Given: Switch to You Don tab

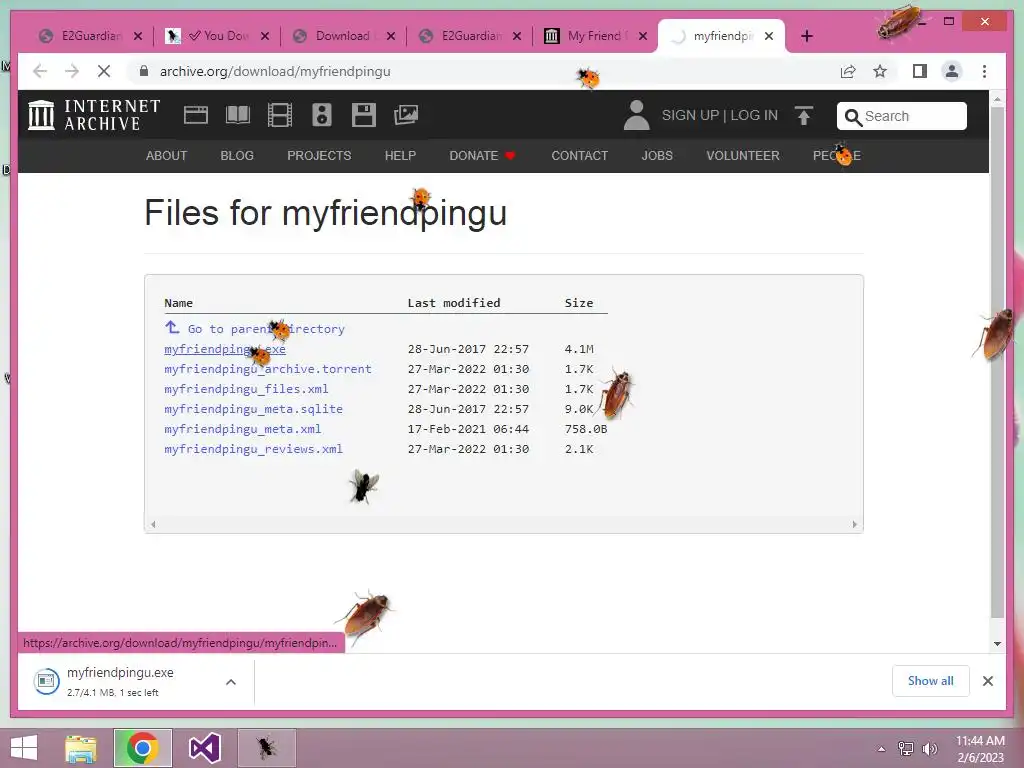Looking at the screenshot, I should (x=216, y=36).
